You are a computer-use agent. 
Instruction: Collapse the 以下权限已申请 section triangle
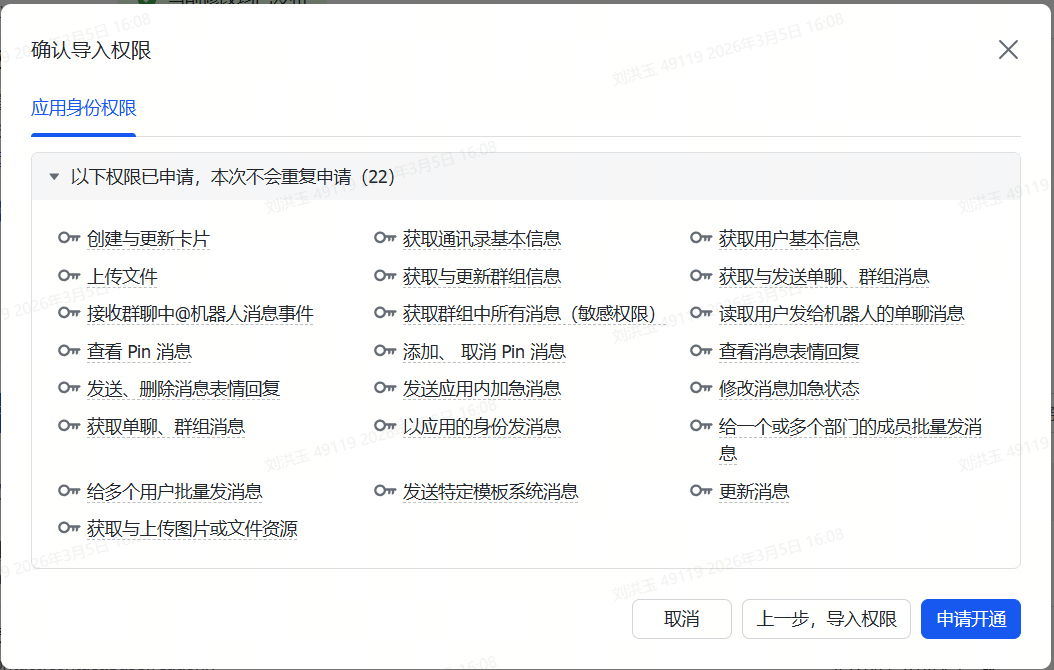pos(54,177)
